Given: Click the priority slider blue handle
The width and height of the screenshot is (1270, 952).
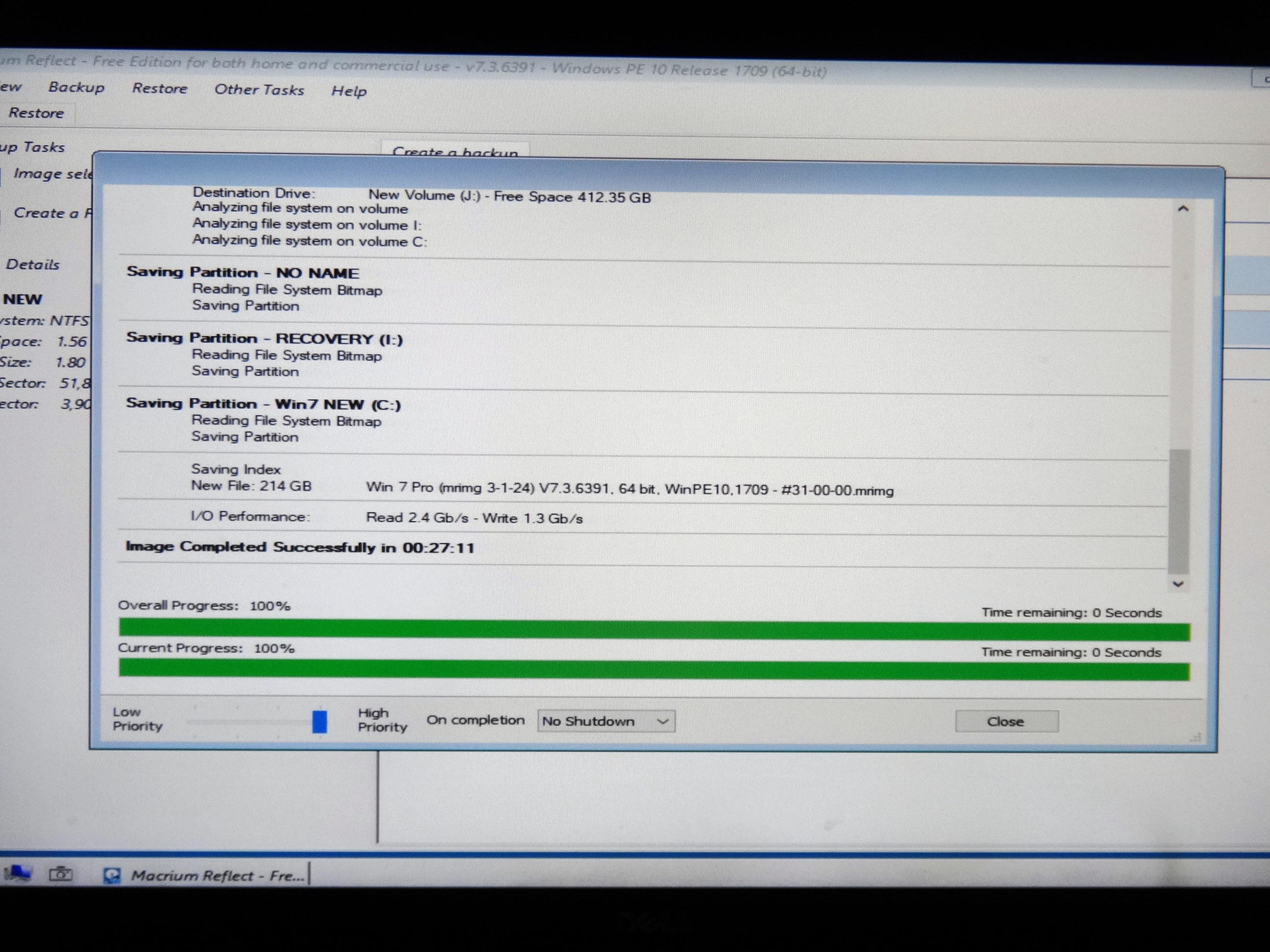Looking at the screenshot, I should pyautogui.click(x=319, y=721).
